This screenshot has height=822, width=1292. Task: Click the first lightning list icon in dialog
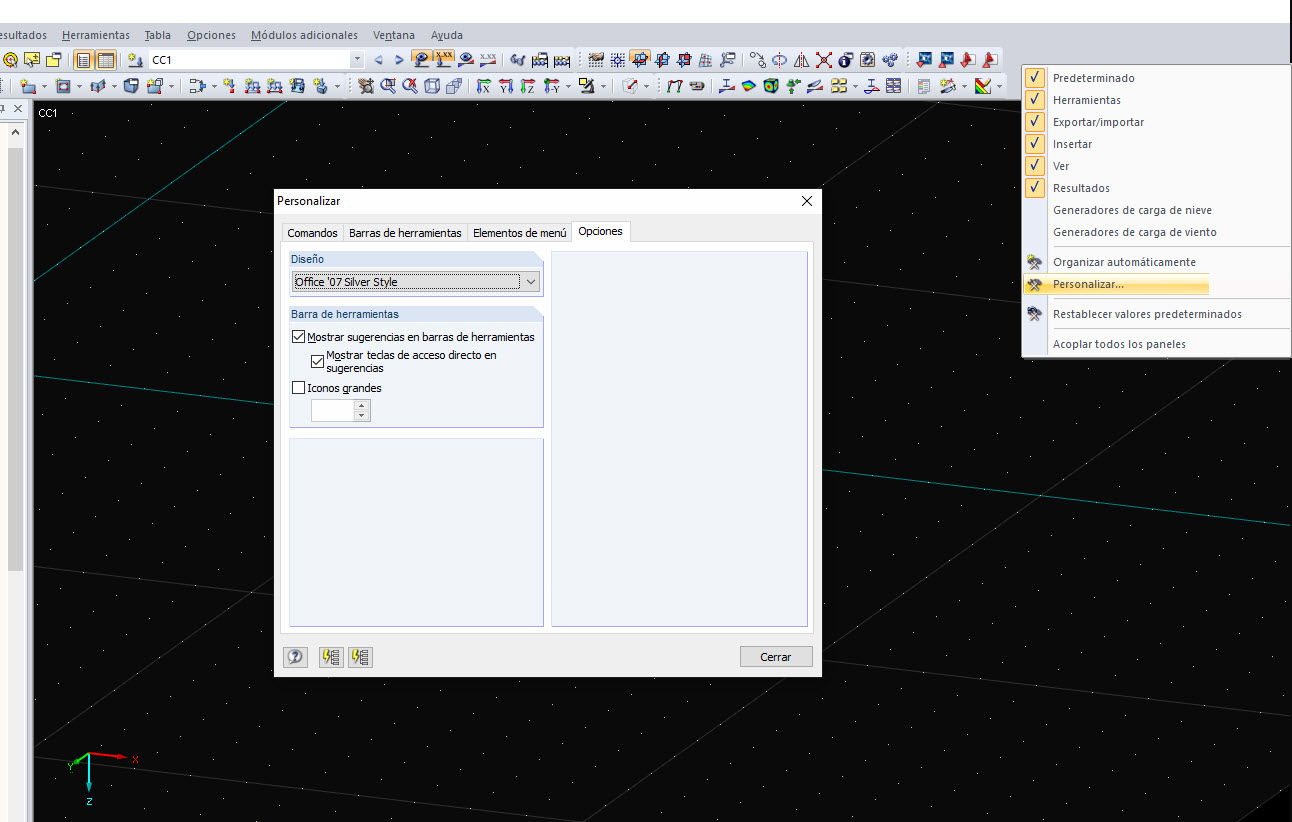(330, 657)
